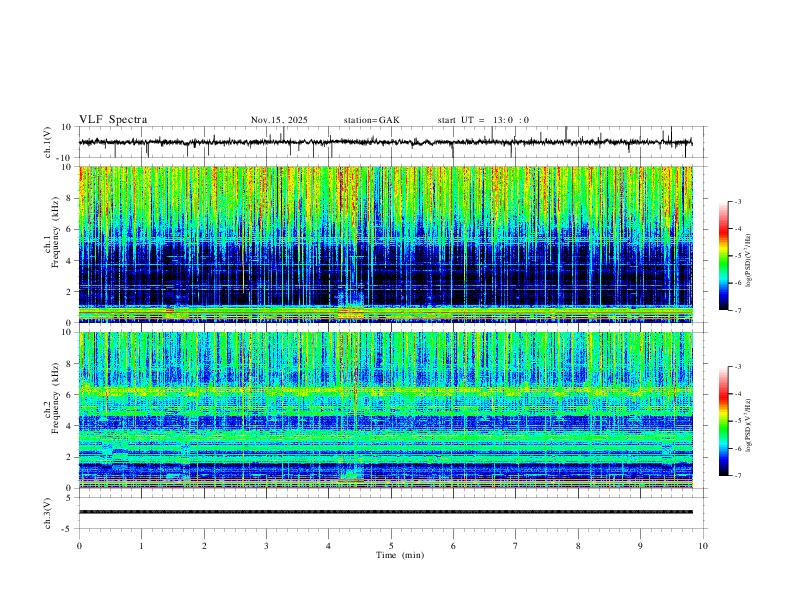The image size is (792, 612).
Task: Click the time axis tick label '9'
Action: tap(640, 546)
